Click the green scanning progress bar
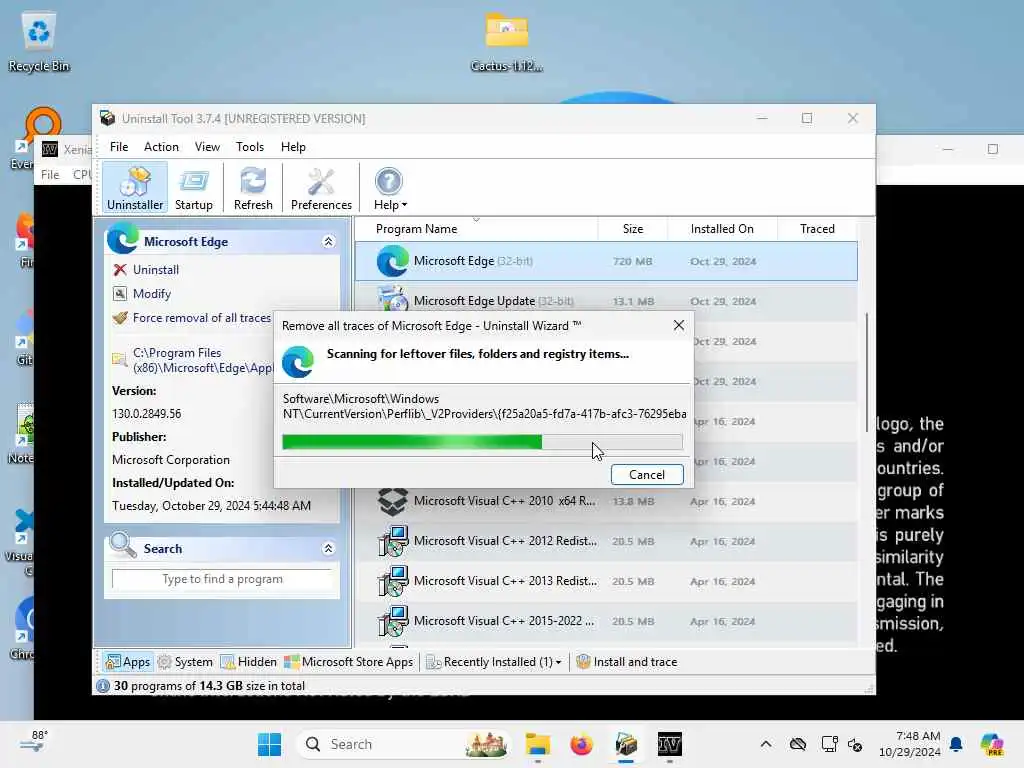Viewport: 1024px width, 768px height. [482, 442]
